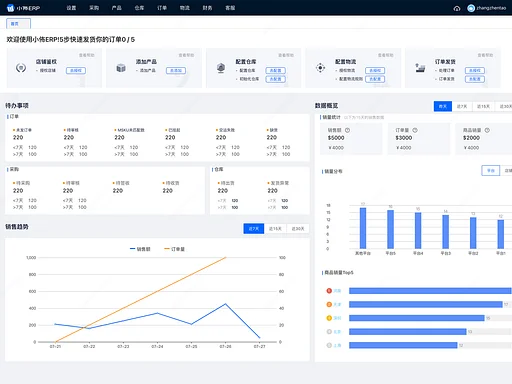This screenshot has height=384, width=512.
Task: Open 查看帮助 link on 配置仓库 card
Action: click(286, 55)
